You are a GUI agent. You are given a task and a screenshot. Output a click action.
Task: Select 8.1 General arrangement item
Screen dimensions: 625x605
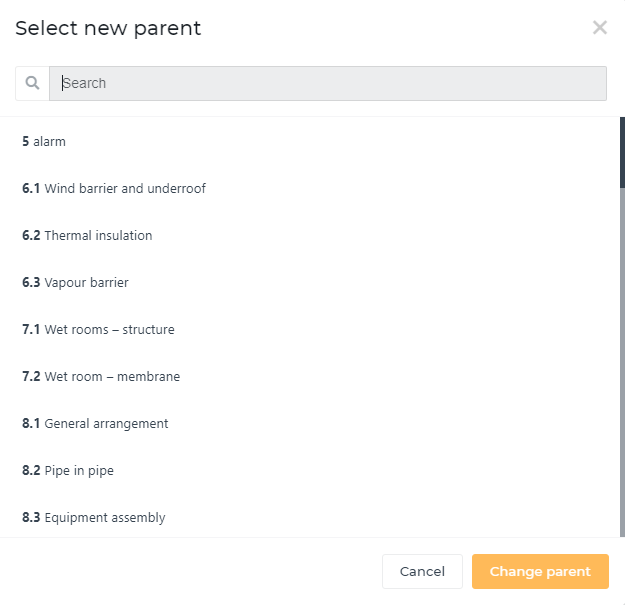[309, 423]
